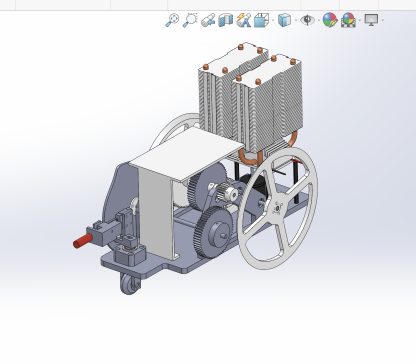Click the Display Style cube icon
416x364 pixels.
click(x=284, y=20)
